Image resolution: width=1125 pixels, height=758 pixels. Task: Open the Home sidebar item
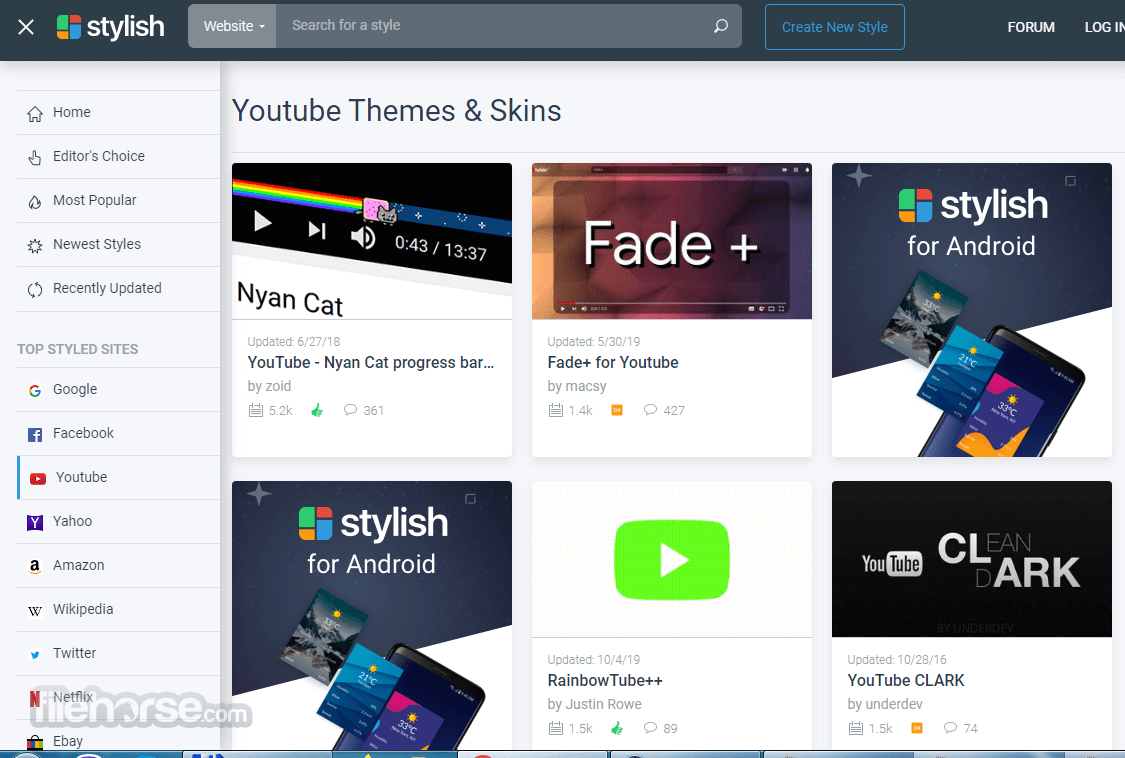pos(118,113)
